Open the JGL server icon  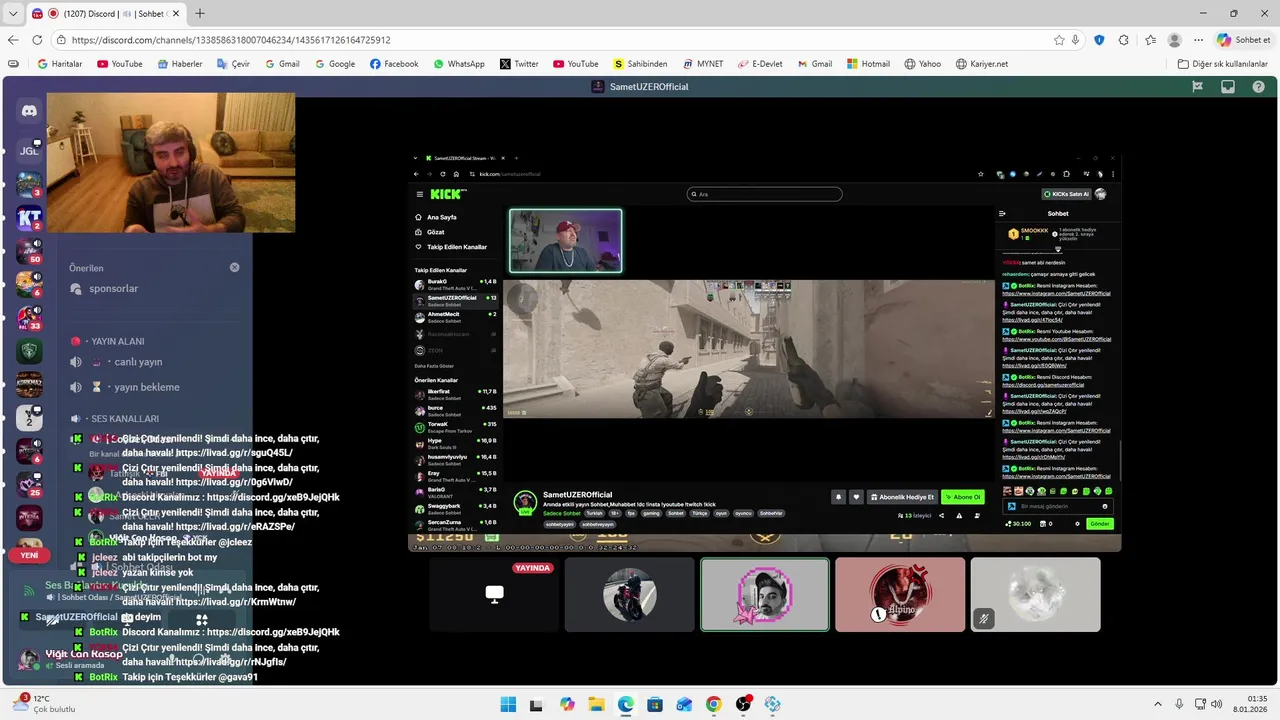pos(29,150)
